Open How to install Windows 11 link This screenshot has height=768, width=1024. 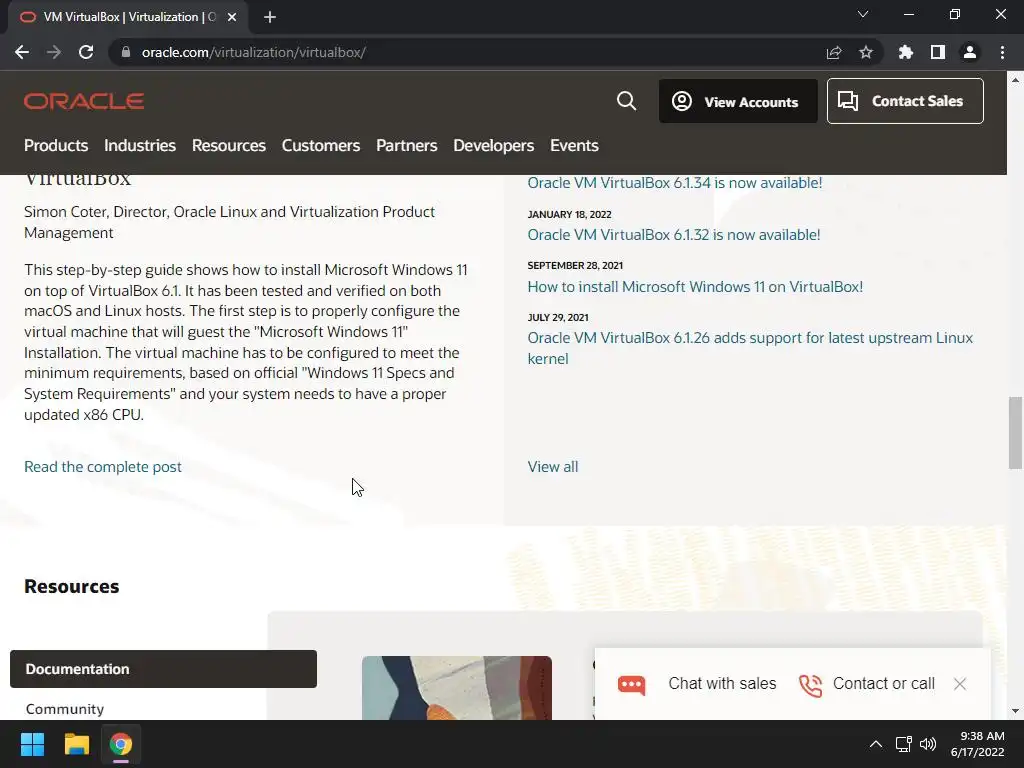pyautogui.click(x=695, y=287)
